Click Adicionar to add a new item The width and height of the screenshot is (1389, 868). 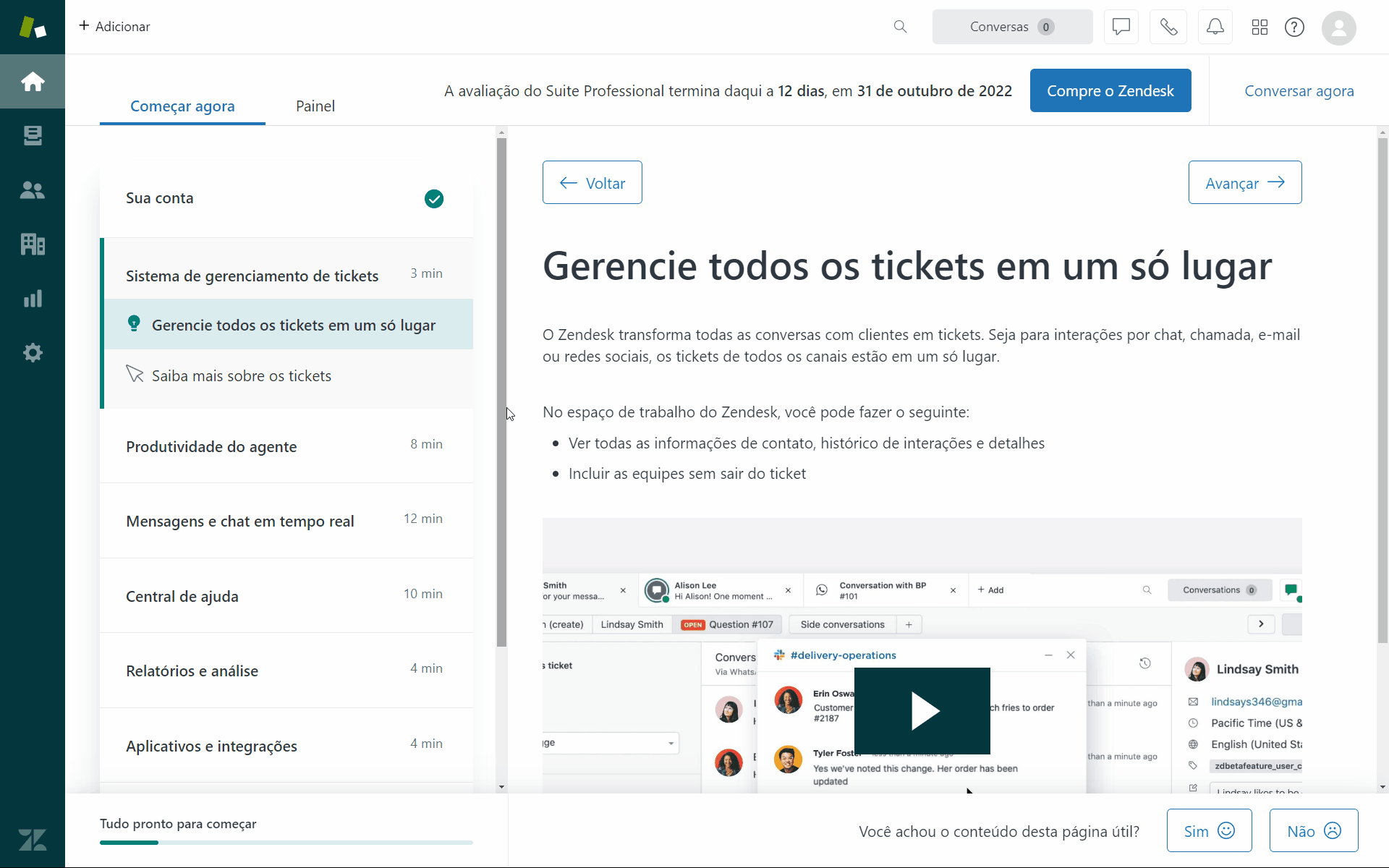click(114, 26)
